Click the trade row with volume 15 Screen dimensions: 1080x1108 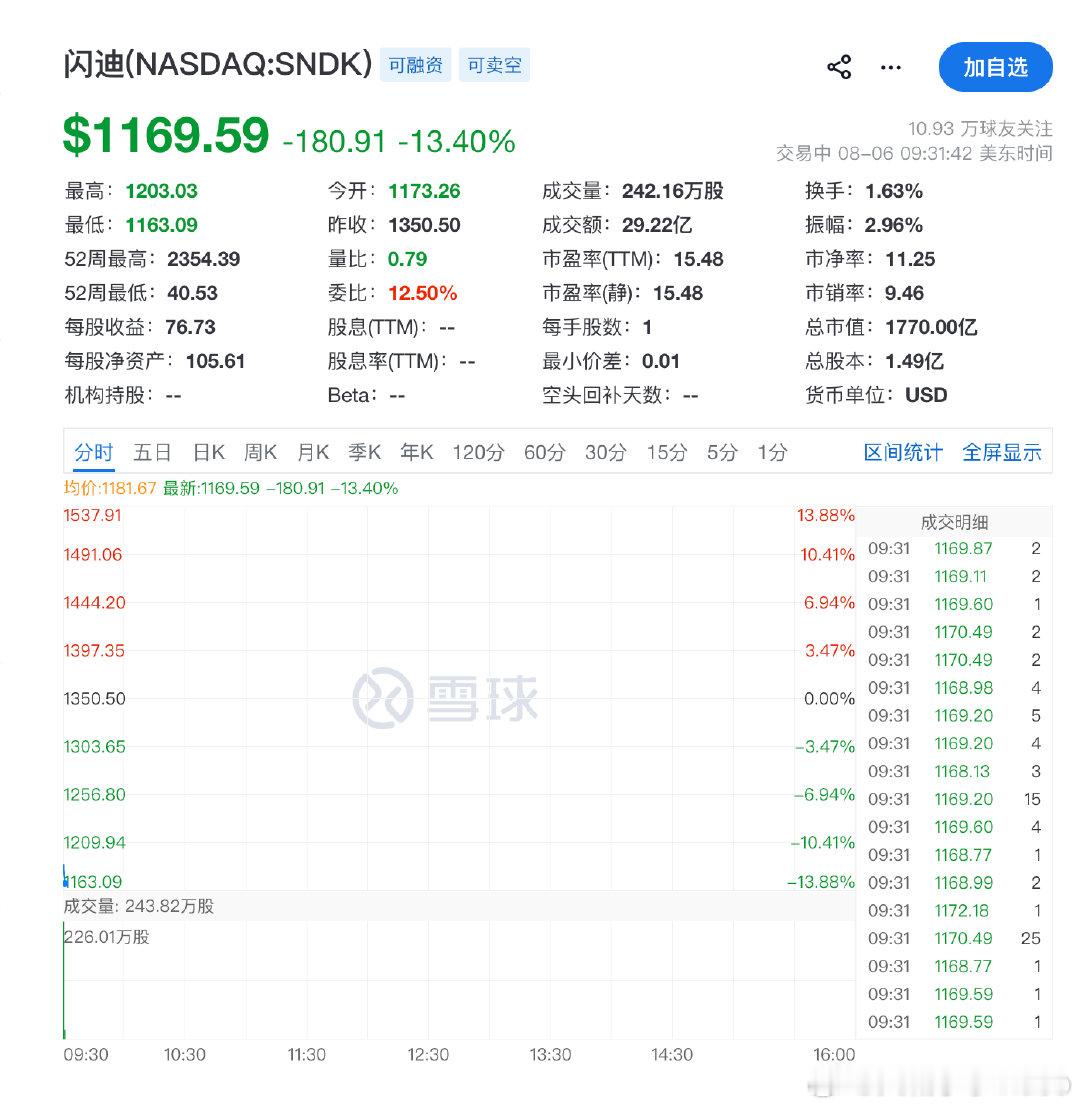click(955, 798)
